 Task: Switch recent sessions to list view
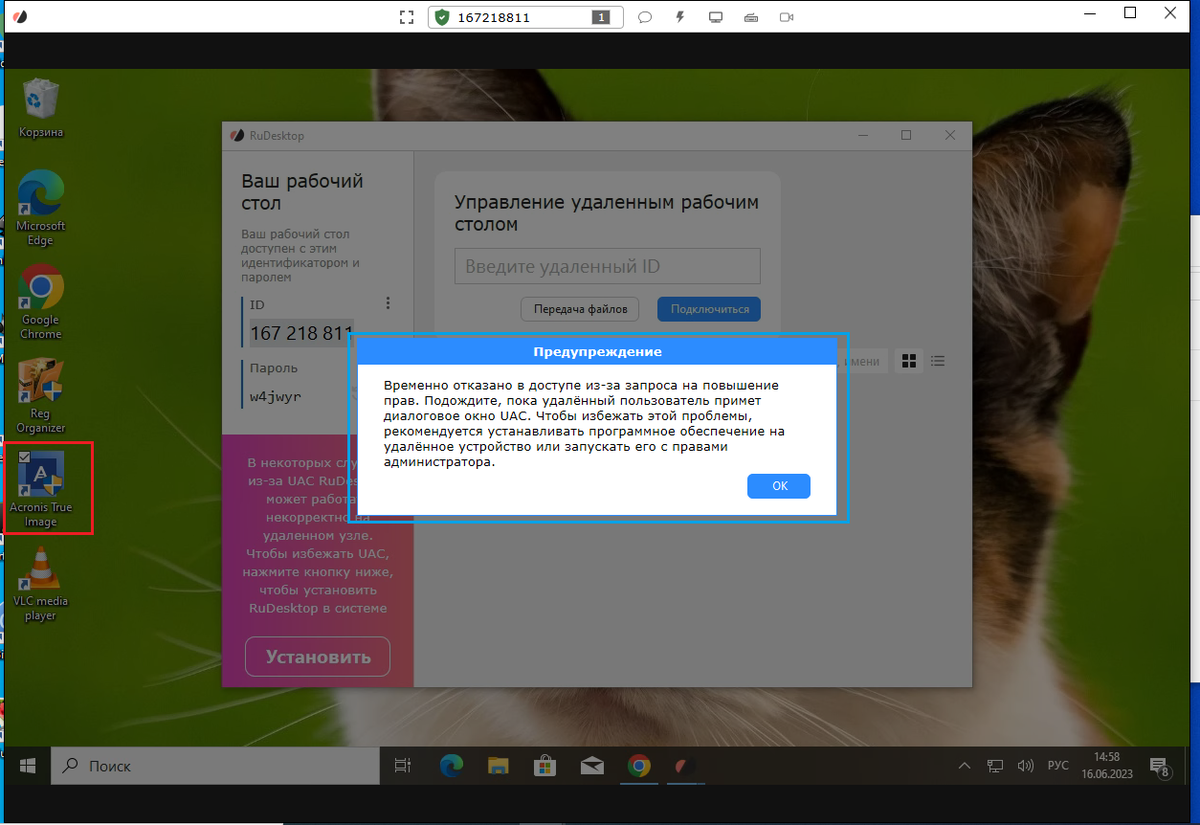click(937, 361)
